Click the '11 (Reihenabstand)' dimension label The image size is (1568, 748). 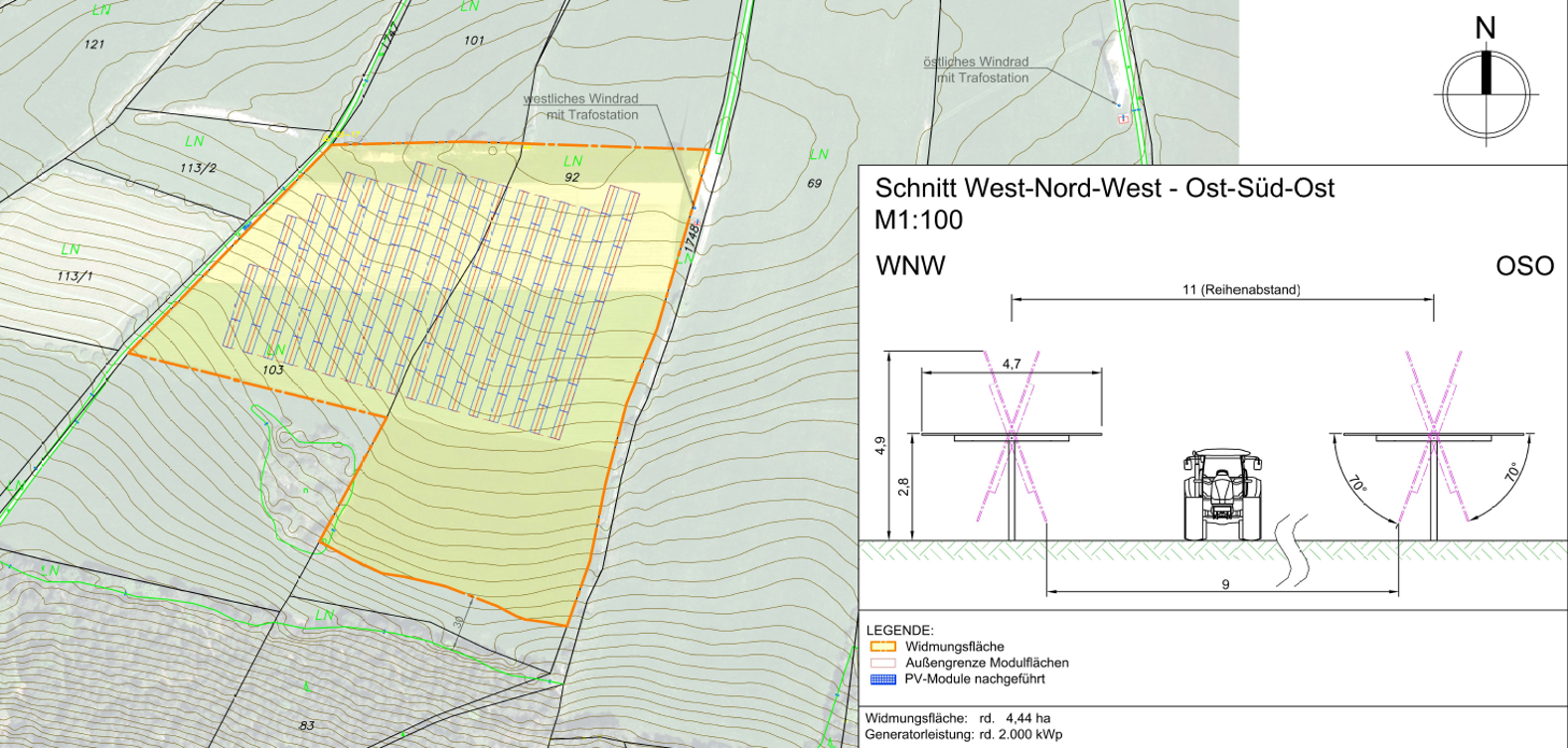point(1241,290)
